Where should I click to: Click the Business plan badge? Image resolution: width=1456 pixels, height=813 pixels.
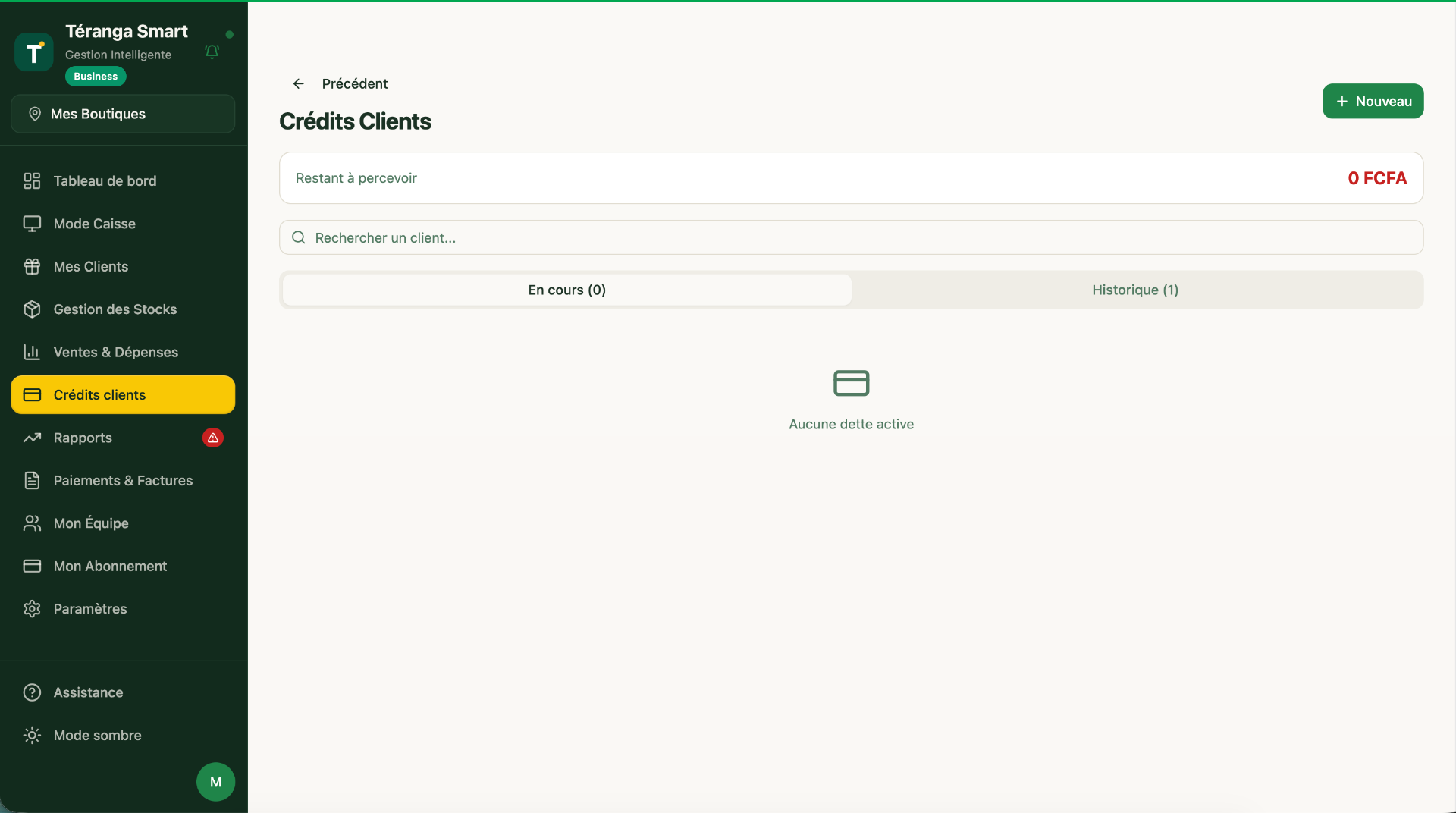(96, 77)
